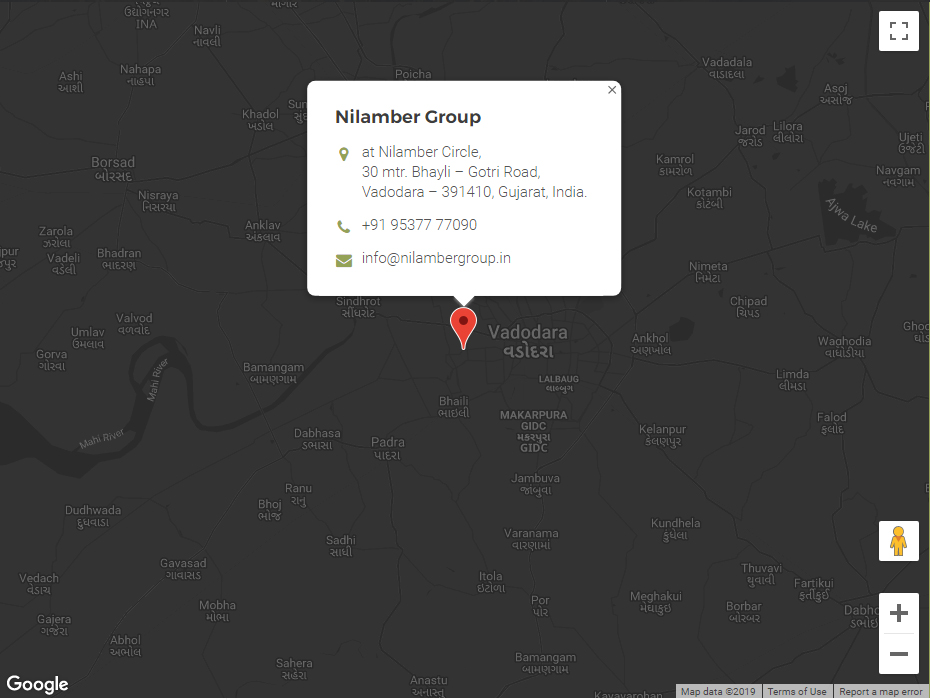The height and width of the screenshot is (700, 930).
Task: Zoom in on the map
Action: pyautogui.click(x=899, y=613)
